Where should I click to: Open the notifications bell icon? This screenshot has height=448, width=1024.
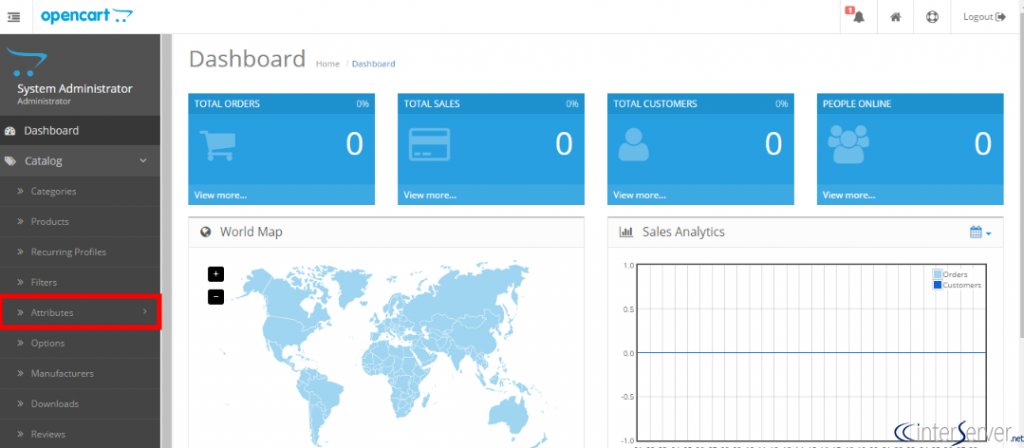pos(857,16)
